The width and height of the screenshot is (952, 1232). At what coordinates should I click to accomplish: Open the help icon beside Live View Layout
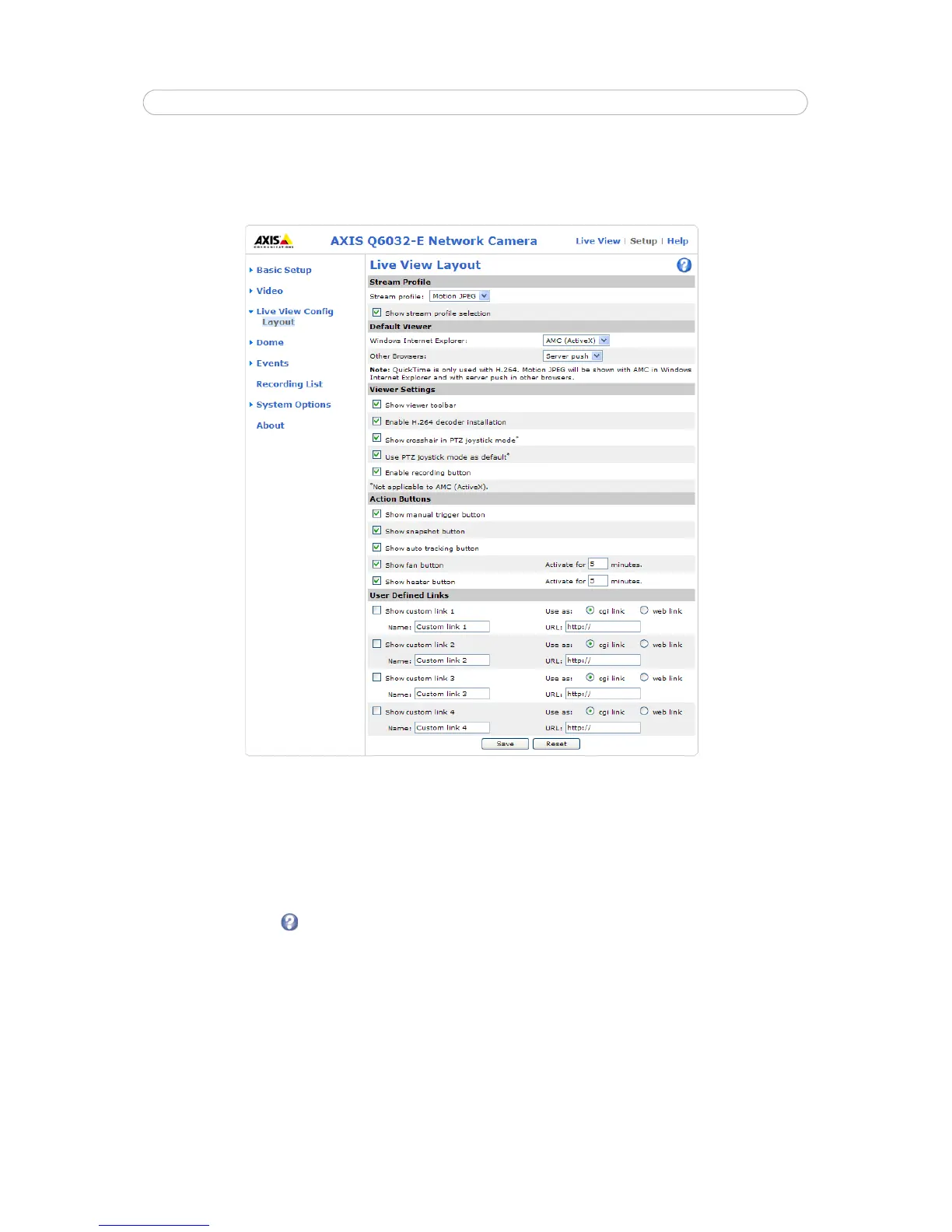click(684, 265)
